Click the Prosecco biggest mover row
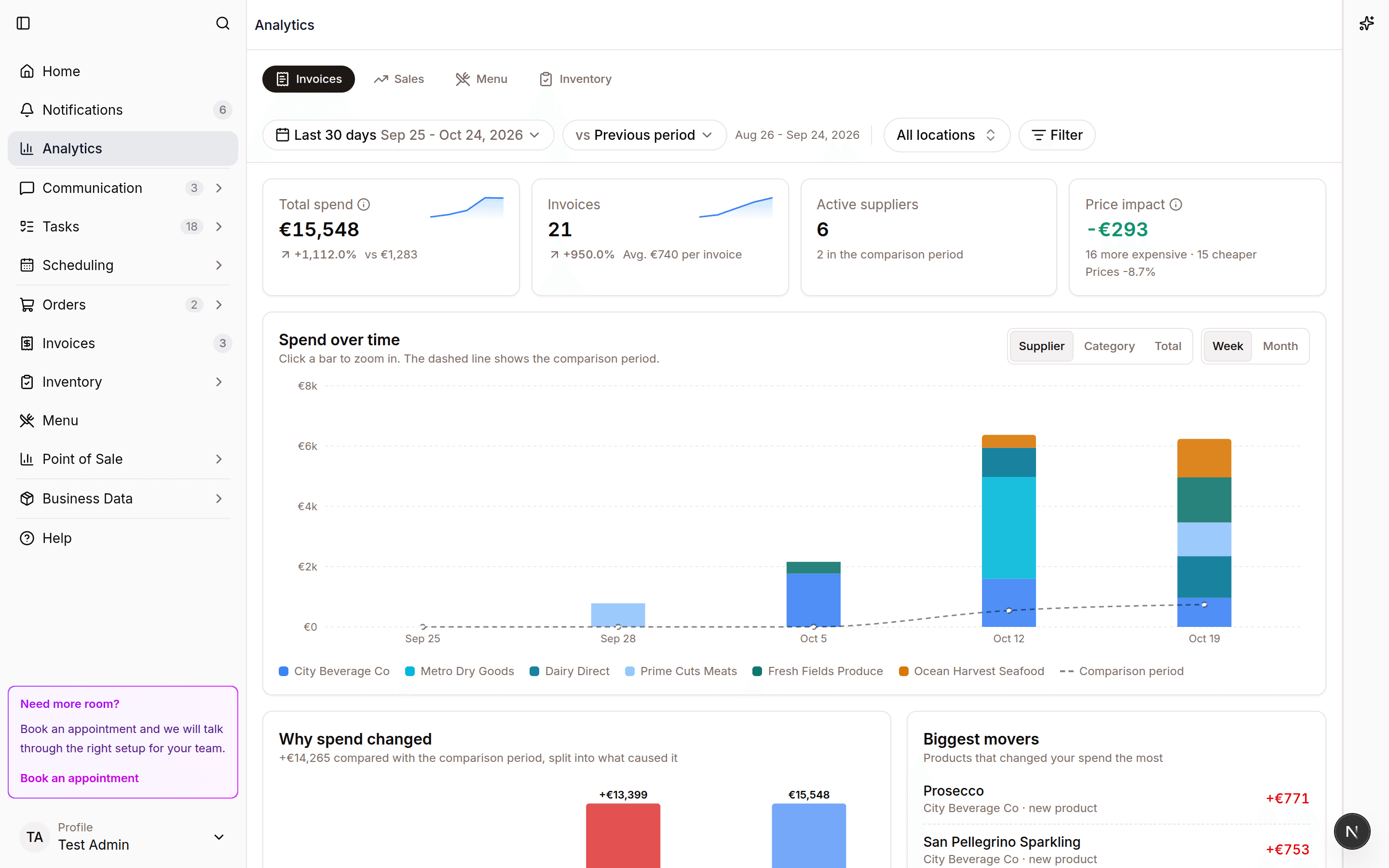Viewport: 1389px width, 868px height. point(1116,799)
